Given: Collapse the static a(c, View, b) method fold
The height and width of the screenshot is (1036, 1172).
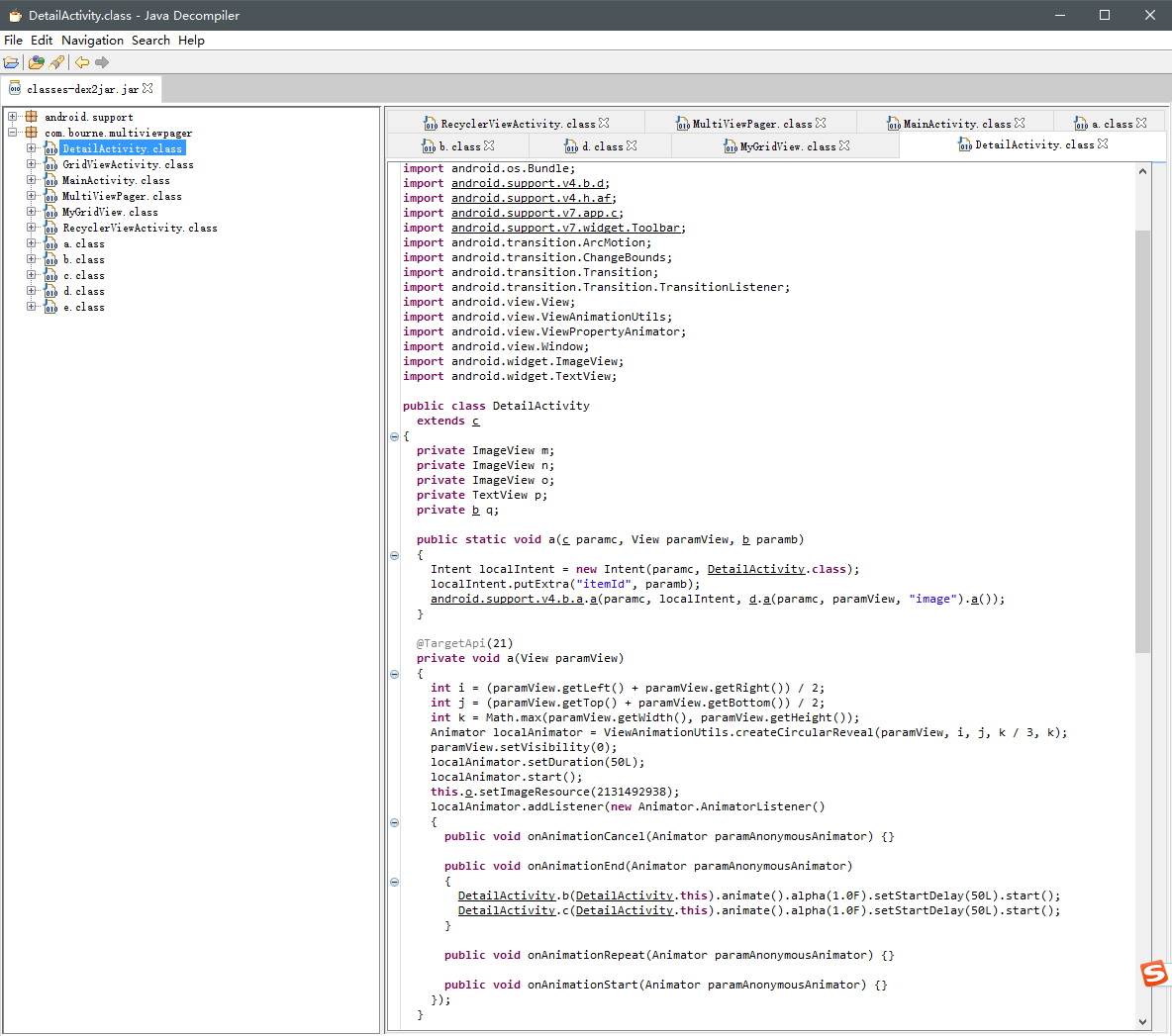Looking at the screenshot, I should click(x=395, y=556).
